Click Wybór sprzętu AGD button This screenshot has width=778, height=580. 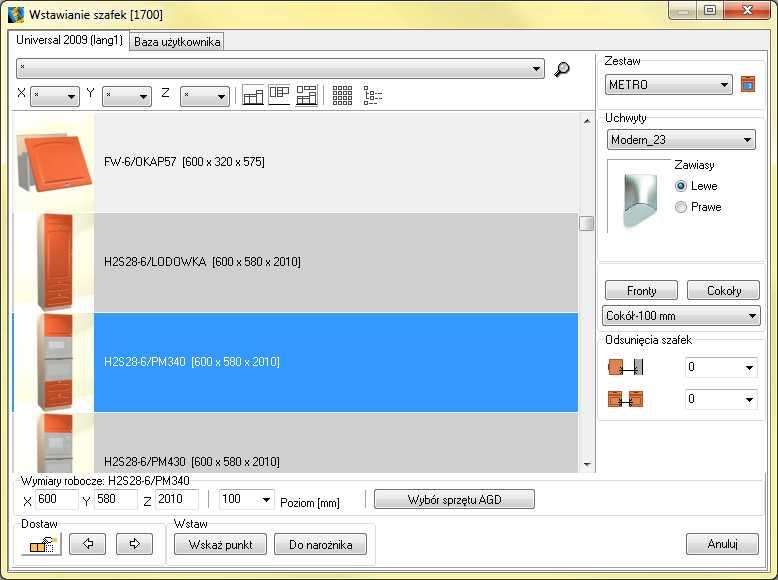point(454,499)
